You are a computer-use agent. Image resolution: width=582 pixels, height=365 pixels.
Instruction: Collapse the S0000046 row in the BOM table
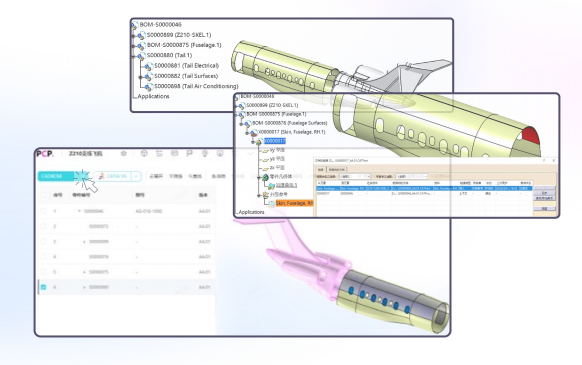click(79, 211)
